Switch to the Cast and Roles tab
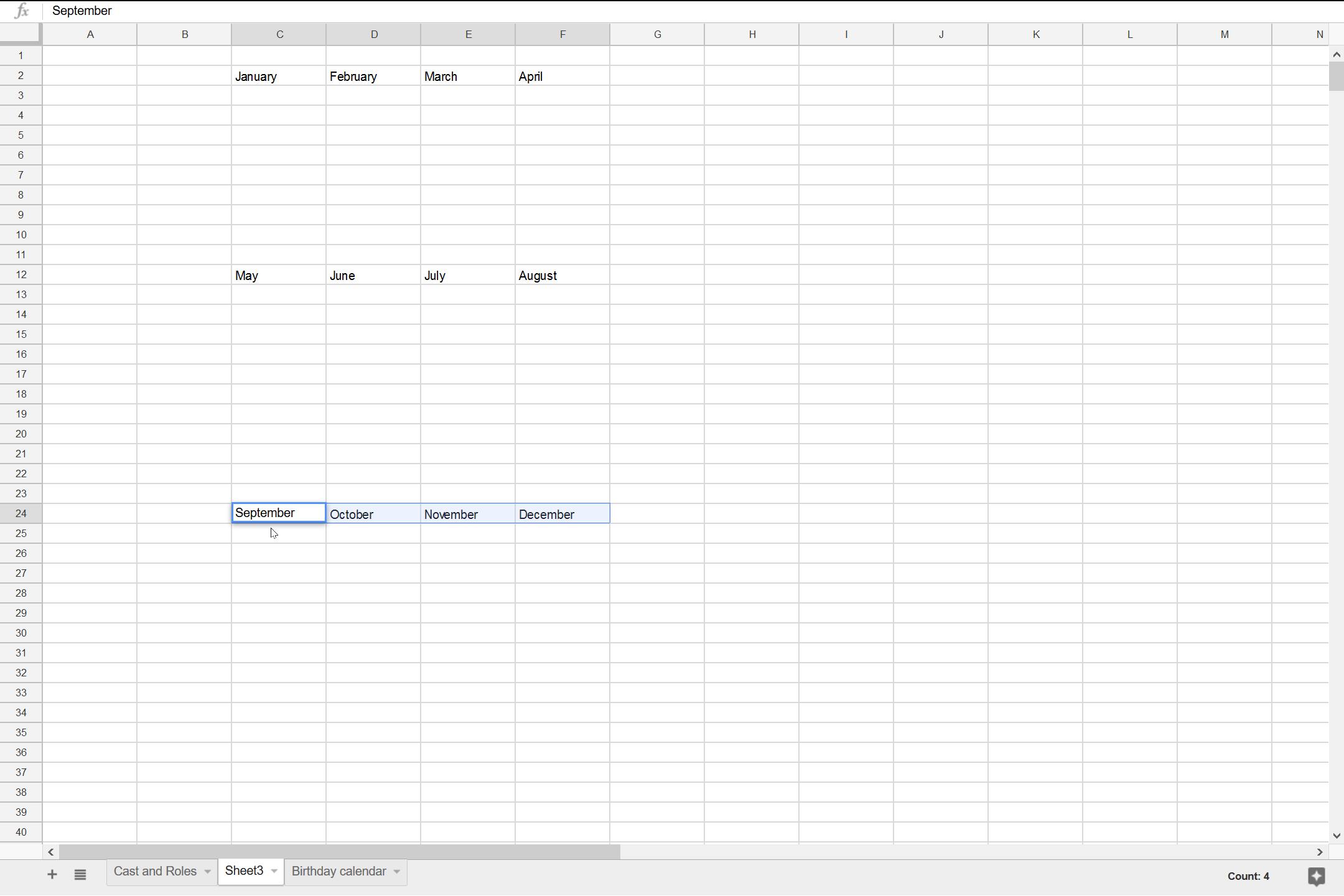 [x=154, y=871]
